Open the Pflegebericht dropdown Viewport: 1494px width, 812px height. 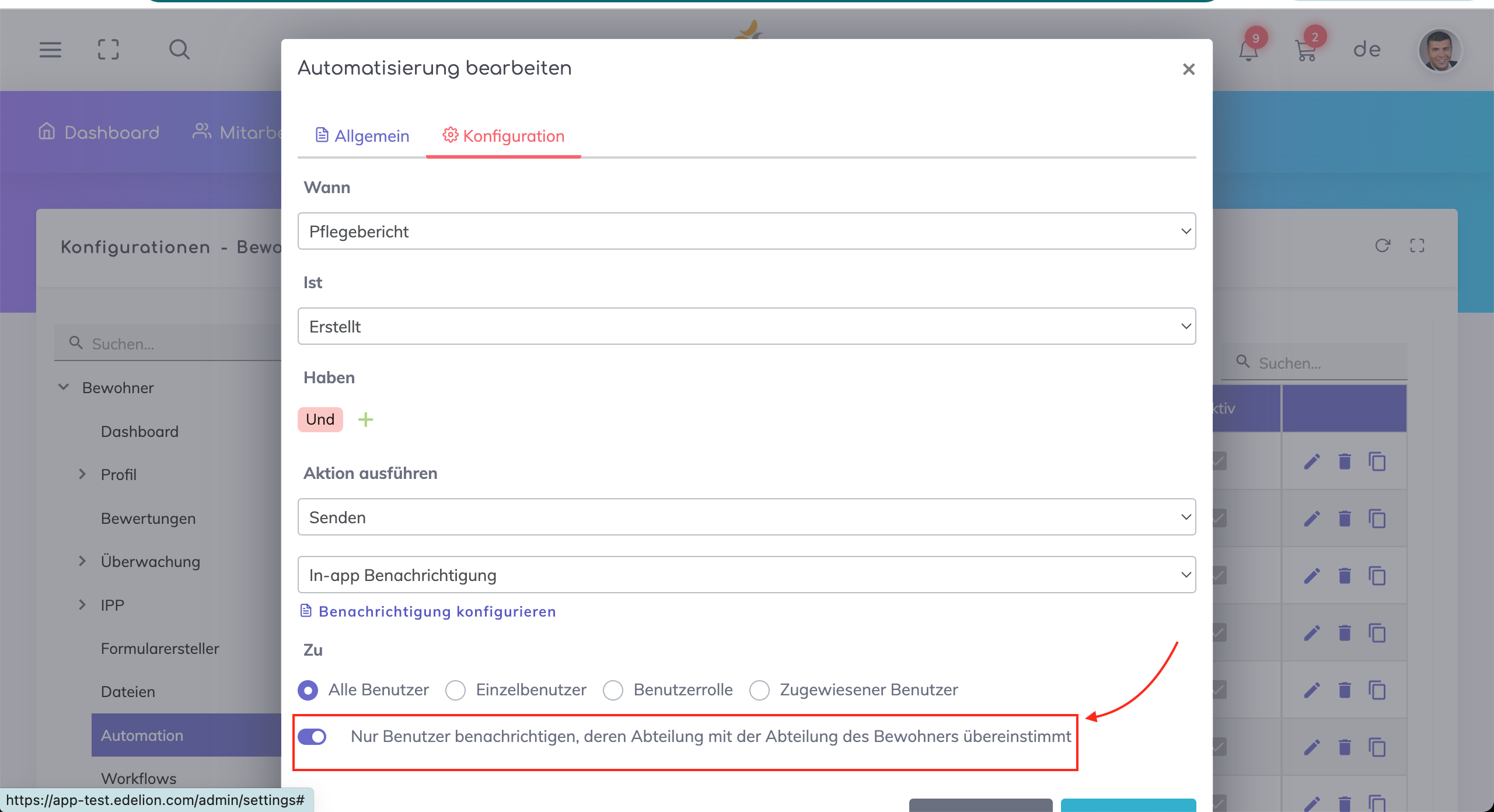(x=746, y=231)
